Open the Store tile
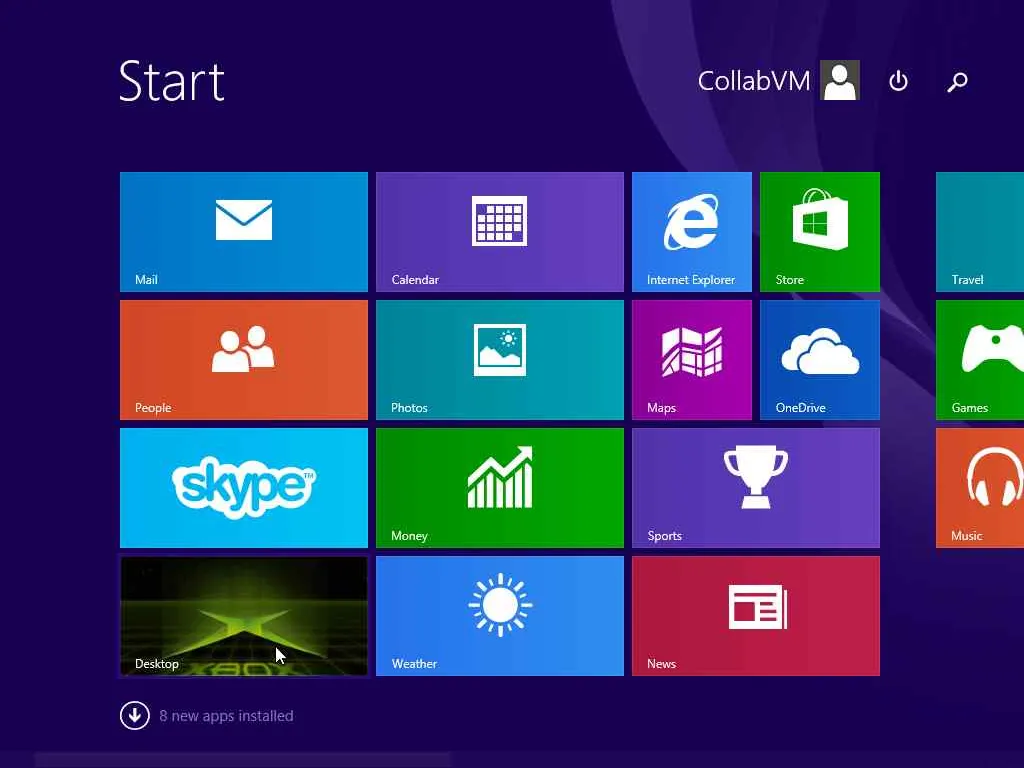 pos(820,232)
